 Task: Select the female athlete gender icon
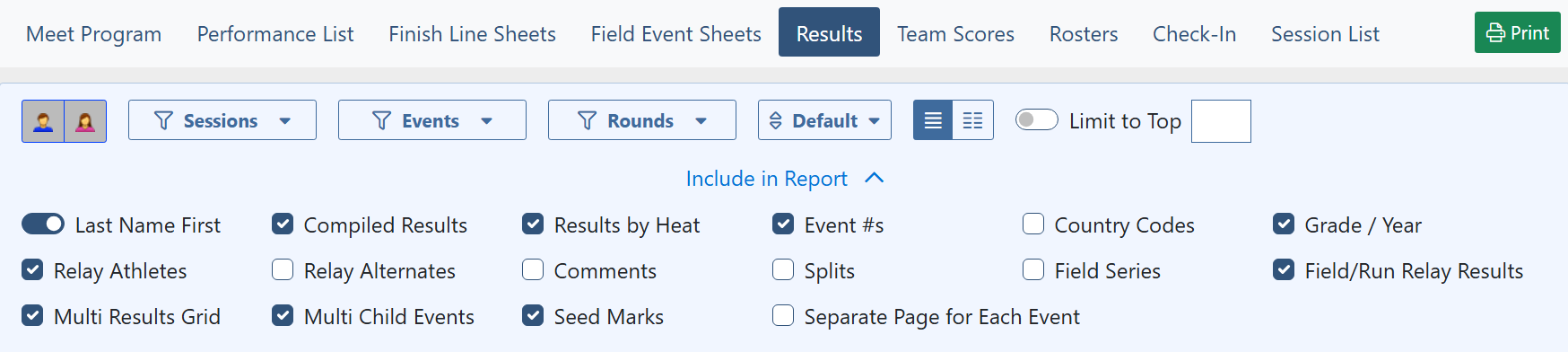click(x=85, y=121)
